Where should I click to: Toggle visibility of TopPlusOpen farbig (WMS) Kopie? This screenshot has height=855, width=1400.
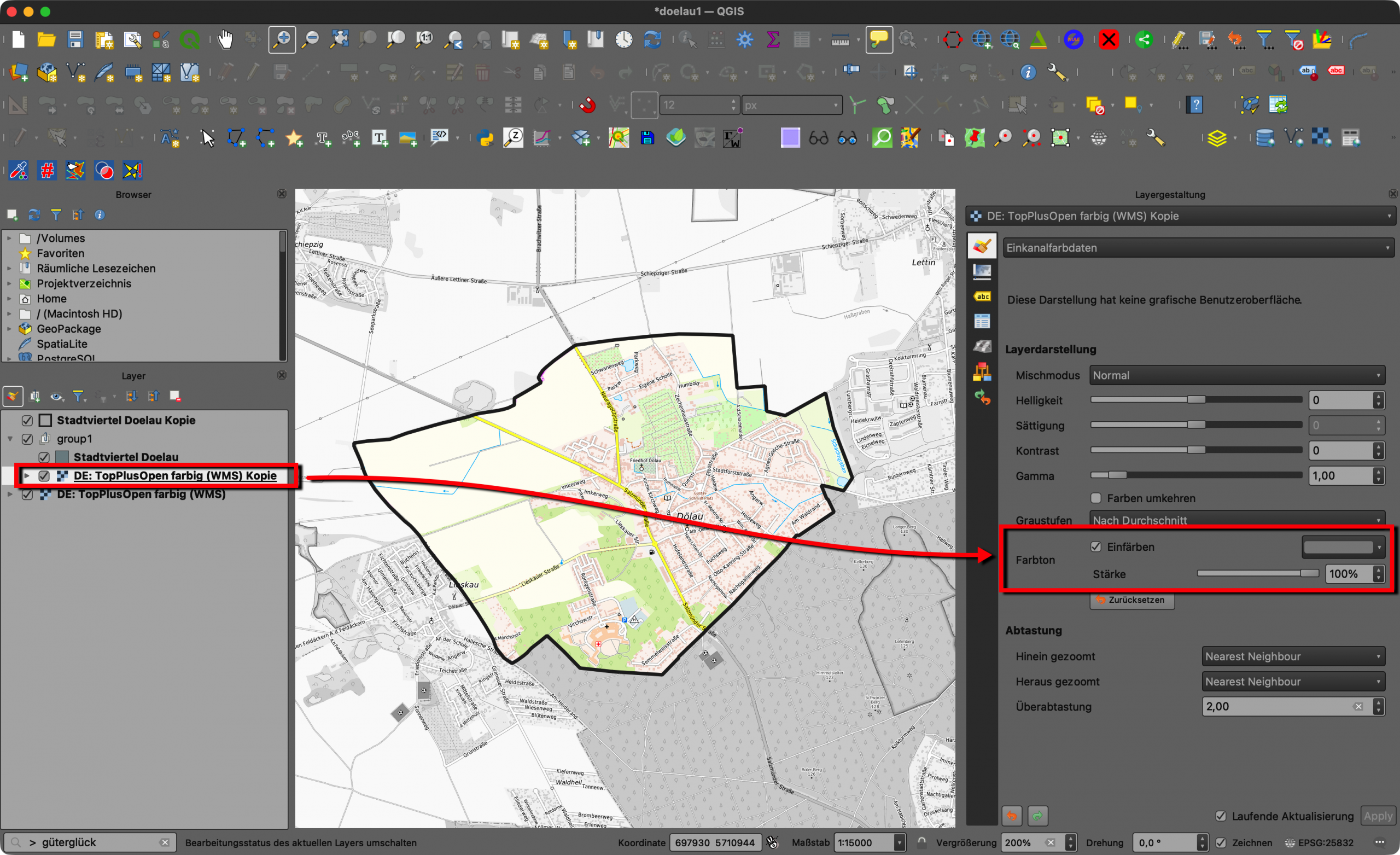(x=44, y=476)
